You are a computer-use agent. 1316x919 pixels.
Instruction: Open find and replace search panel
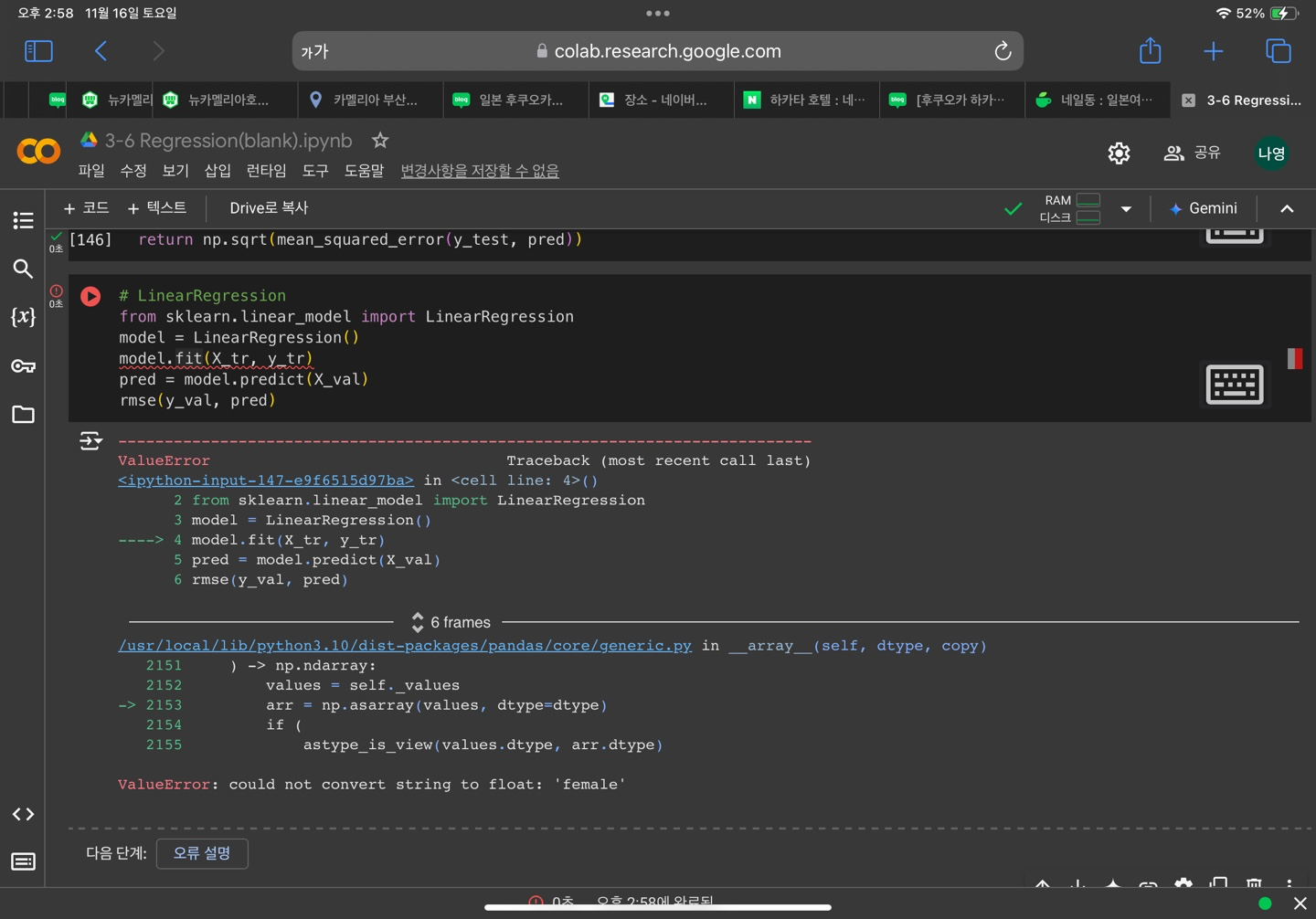(x=24, y=269)
